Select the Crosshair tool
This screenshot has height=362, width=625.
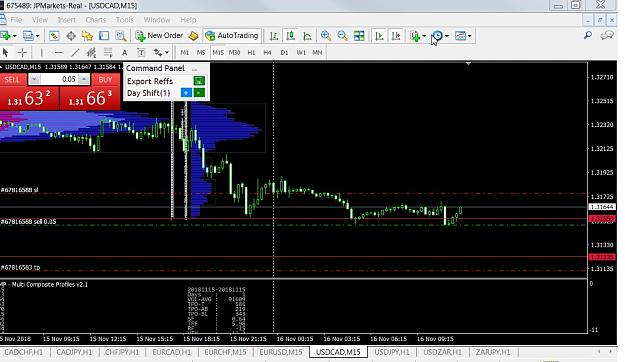22,52
